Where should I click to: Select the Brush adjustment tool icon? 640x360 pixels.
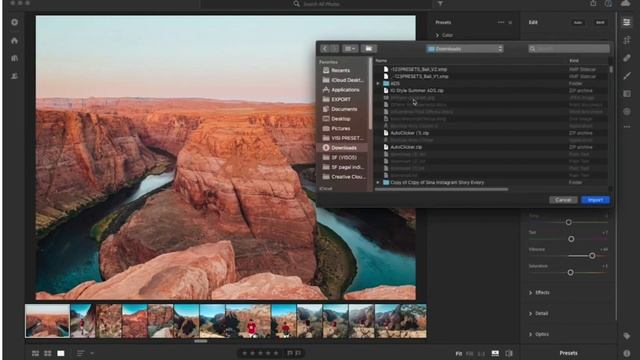coord(627,76)
